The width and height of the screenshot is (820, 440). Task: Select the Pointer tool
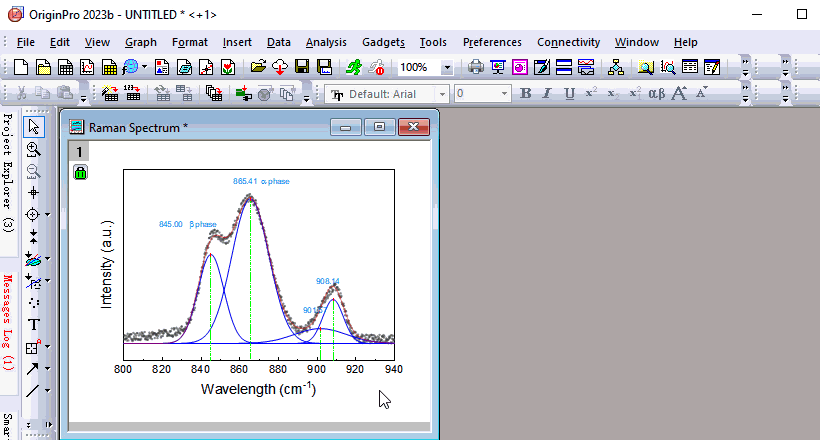[33, 126]
